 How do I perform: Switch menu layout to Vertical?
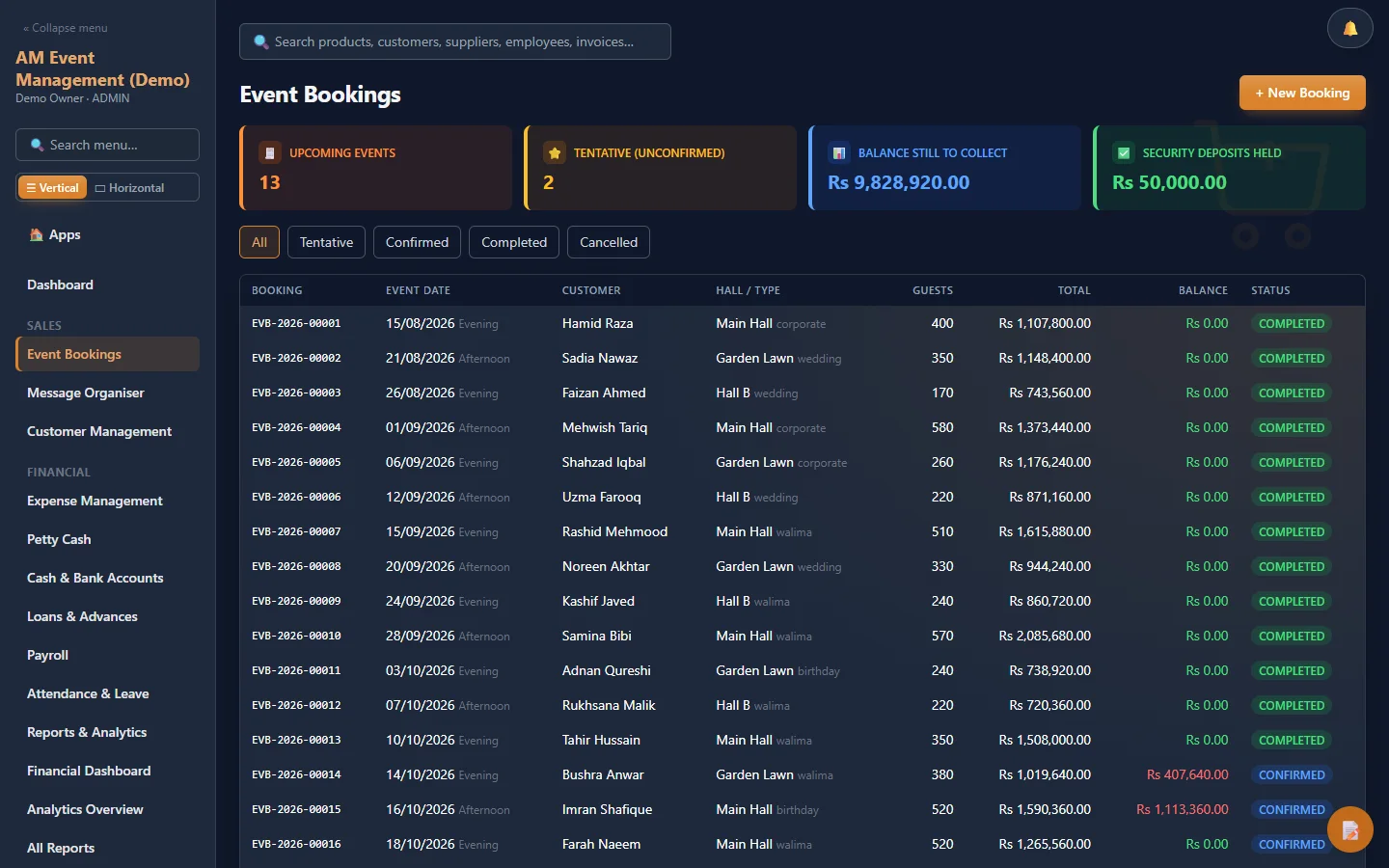click(52, 187)
